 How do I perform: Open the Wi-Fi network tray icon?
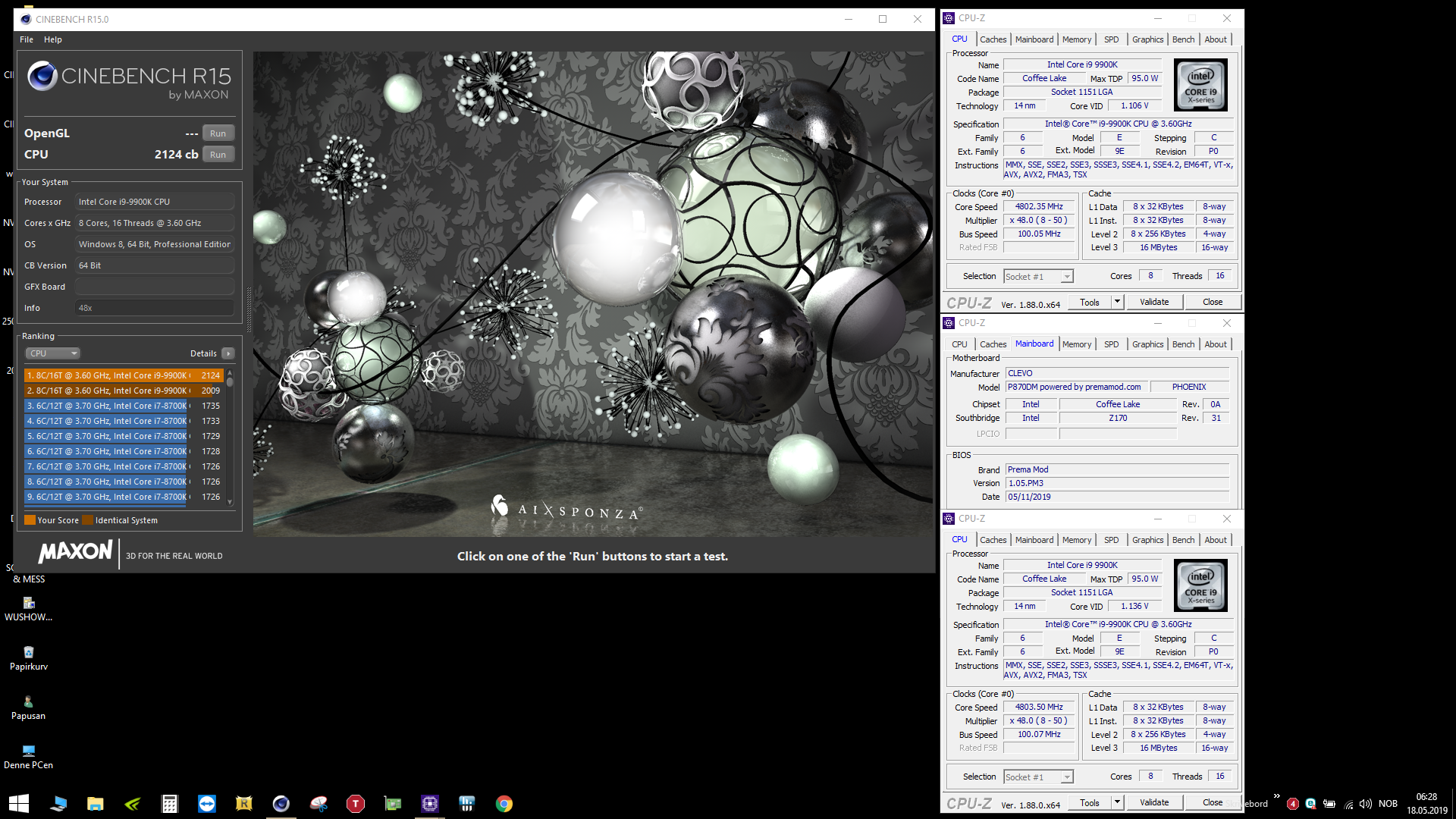(x=1348, y=804)
